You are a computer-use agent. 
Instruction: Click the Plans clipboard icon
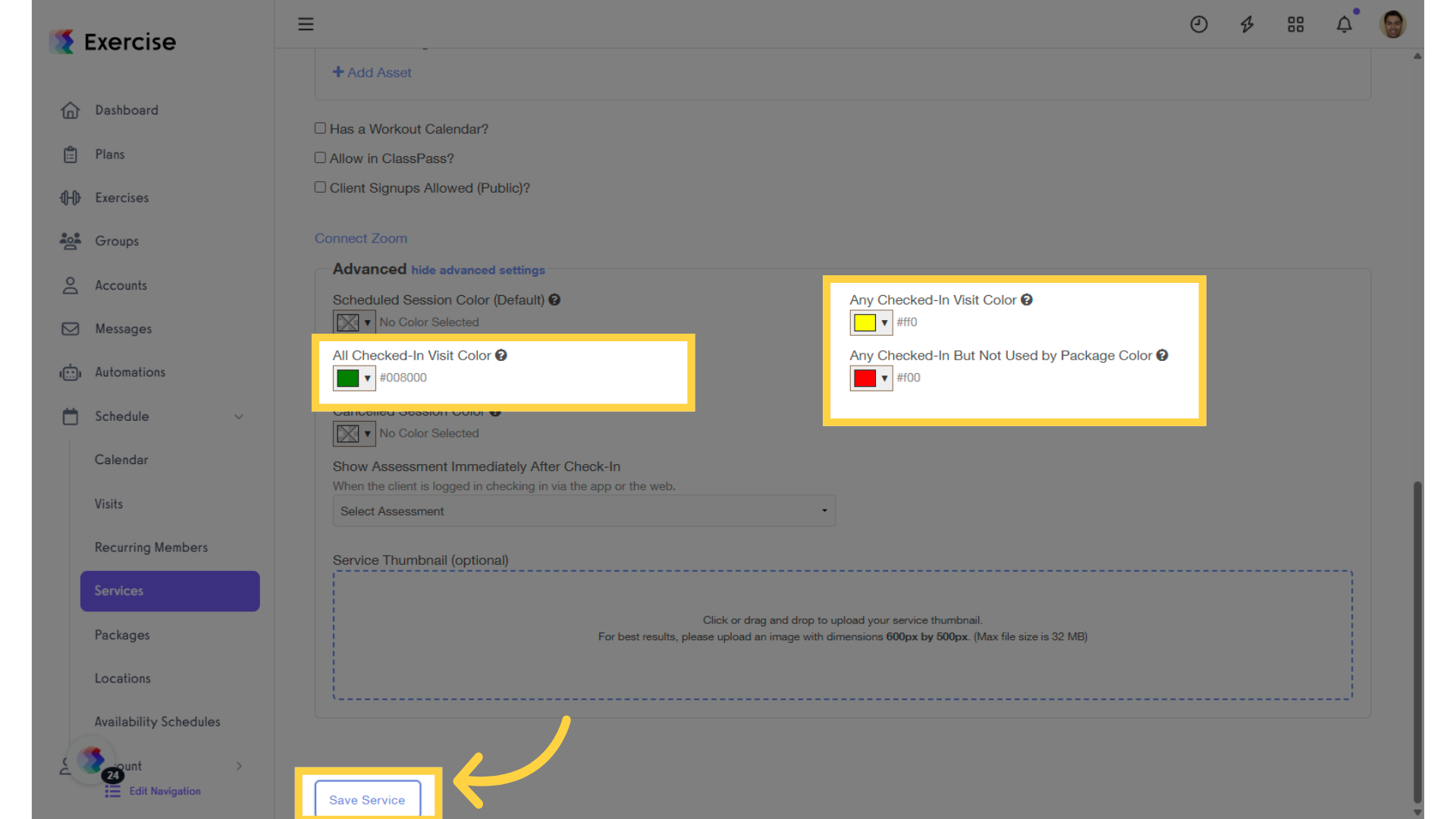click(71, 155)
